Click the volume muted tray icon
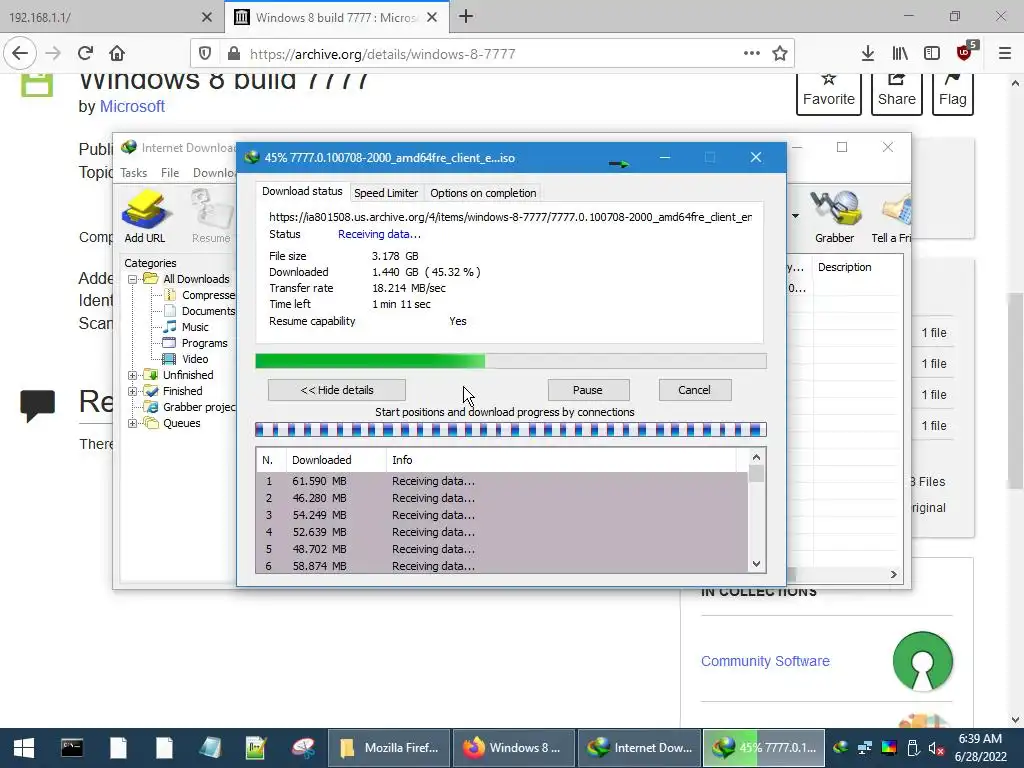The image size is (1024, 768). [936, 748]
